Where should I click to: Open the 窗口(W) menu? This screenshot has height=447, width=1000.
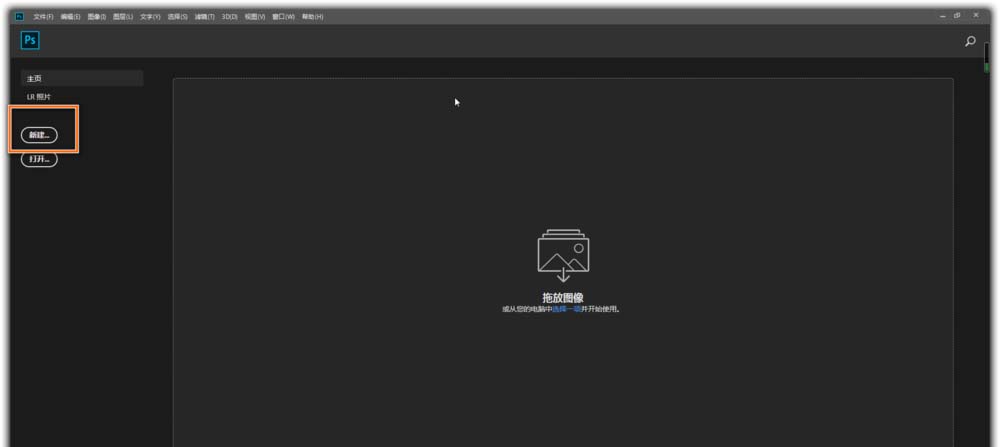tap(283, 17)
